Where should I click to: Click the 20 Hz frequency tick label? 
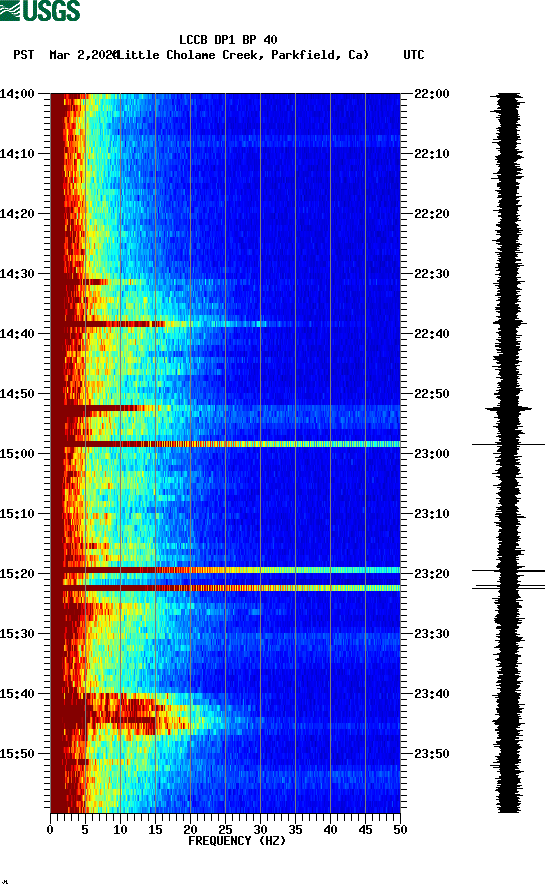pyautogui.click(x=190, y=830)
